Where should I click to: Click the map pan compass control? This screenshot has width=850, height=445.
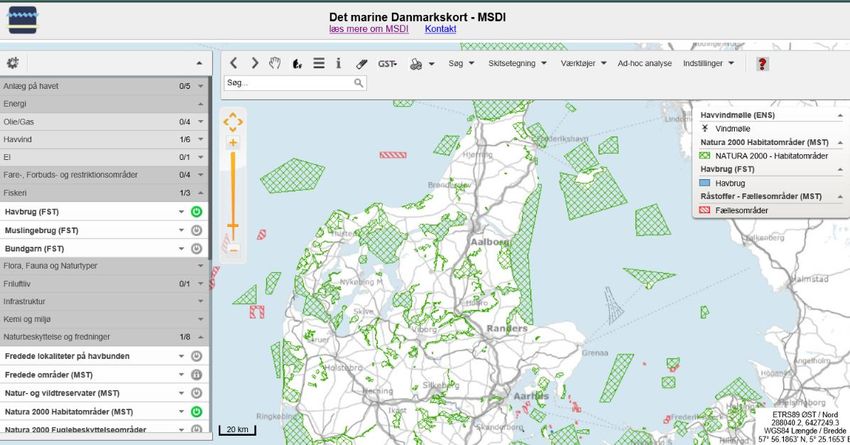click(x=233, y=122)
